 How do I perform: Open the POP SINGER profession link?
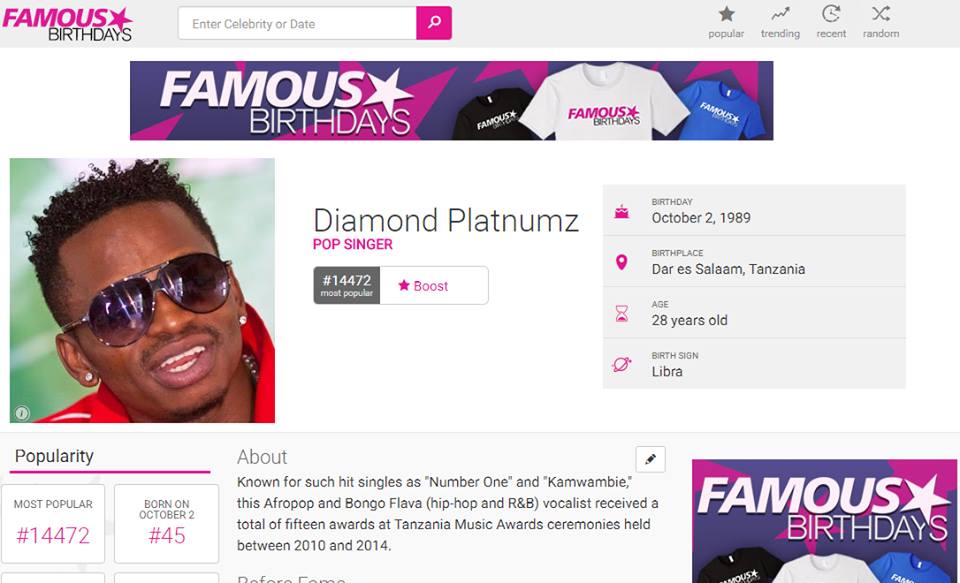(x=353, y=244)
